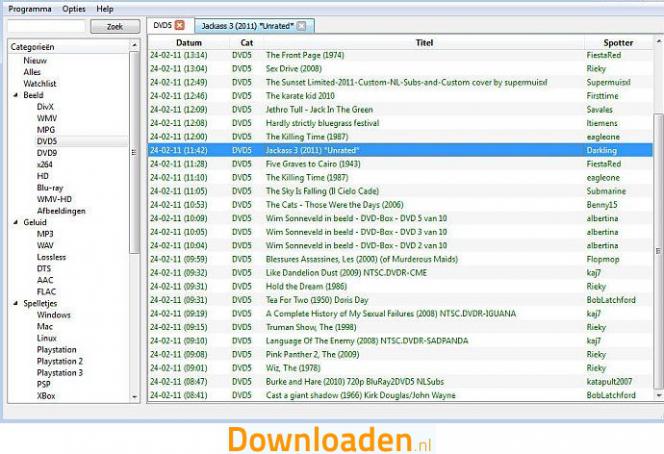Sort list by Datum column header
The width and height of the screenshot is (664, 454).
pyautogui.click(x=189, y=42)
